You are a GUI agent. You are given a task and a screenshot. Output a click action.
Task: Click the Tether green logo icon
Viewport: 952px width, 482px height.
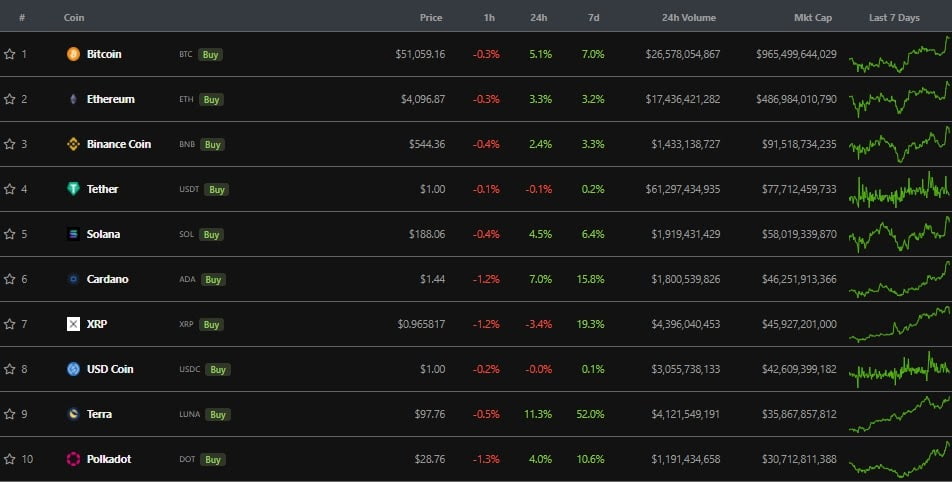pos(73,189)
